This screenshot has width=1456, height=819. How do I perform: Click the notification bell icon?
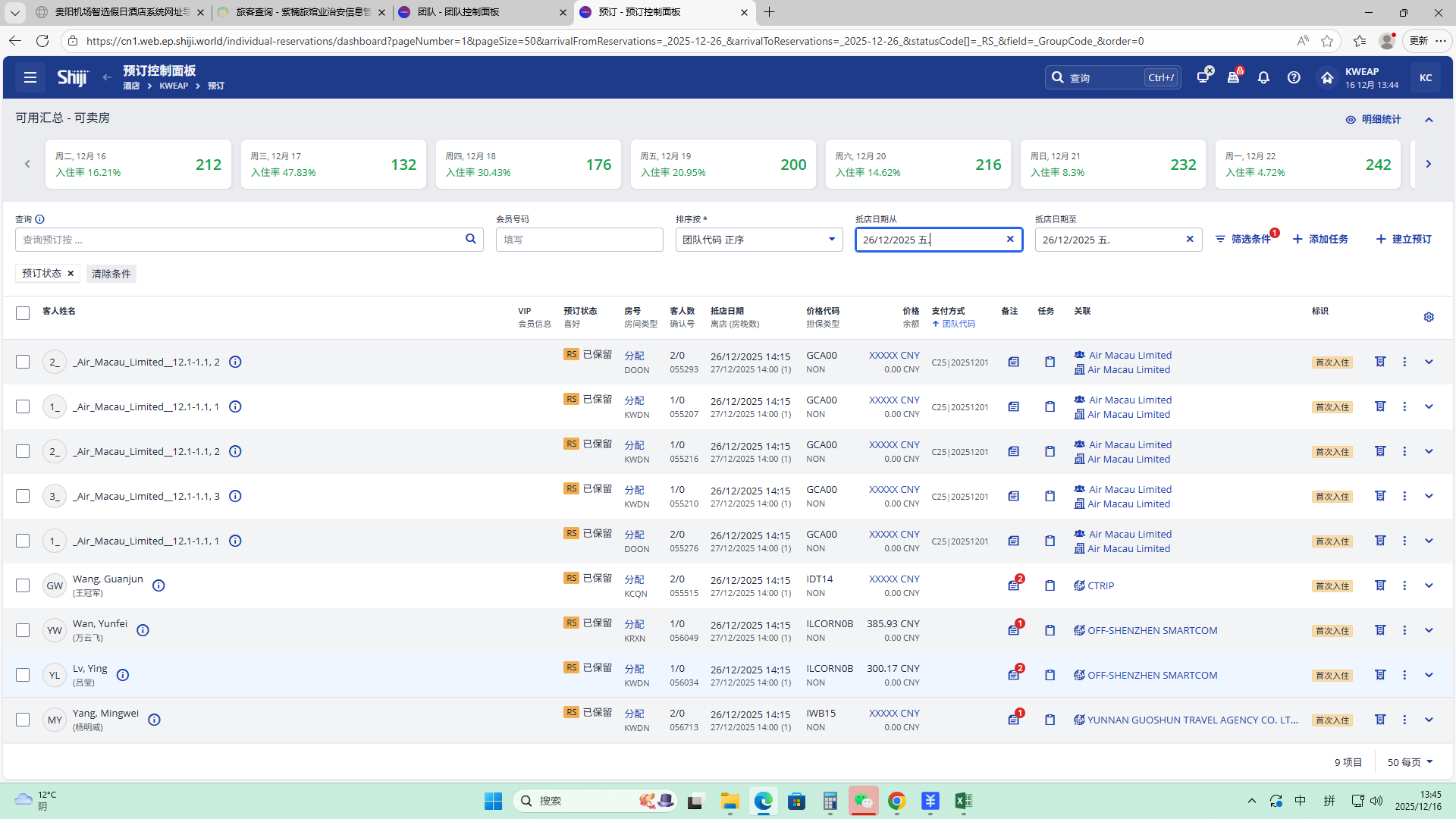(x=1263, y=77)
